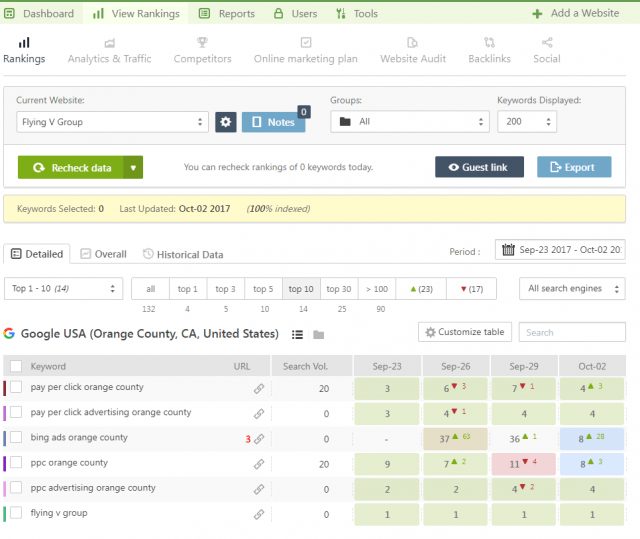Sort table by Search Vol. column header
640x539 pixels.
coord(305,366)
